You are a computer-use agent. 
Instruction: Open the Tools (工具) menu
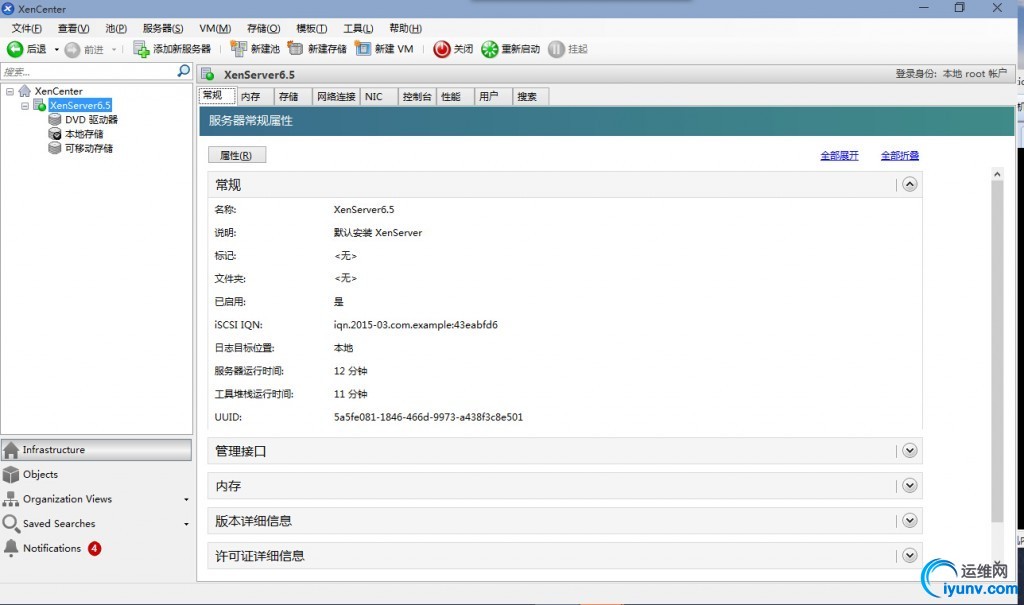point(358,28)
